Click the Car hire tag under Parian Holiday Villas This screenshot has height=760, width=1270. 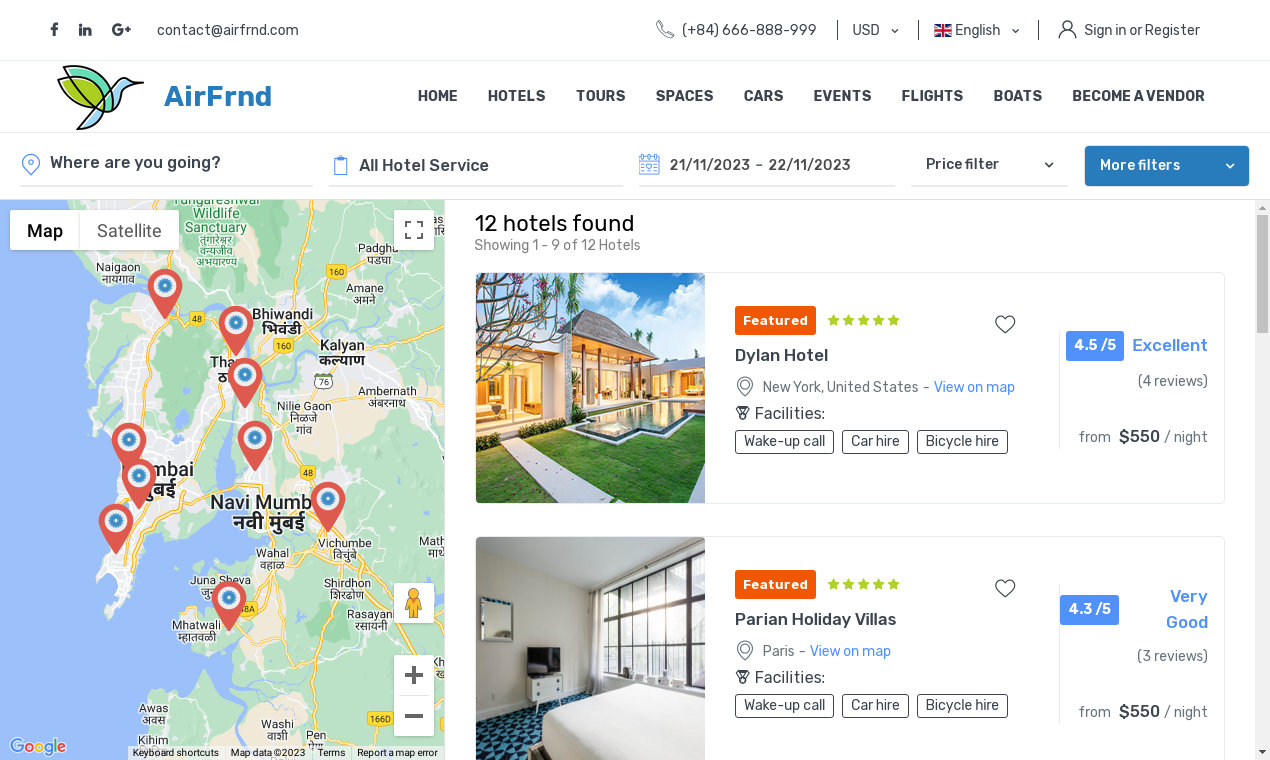click(875, 705)
